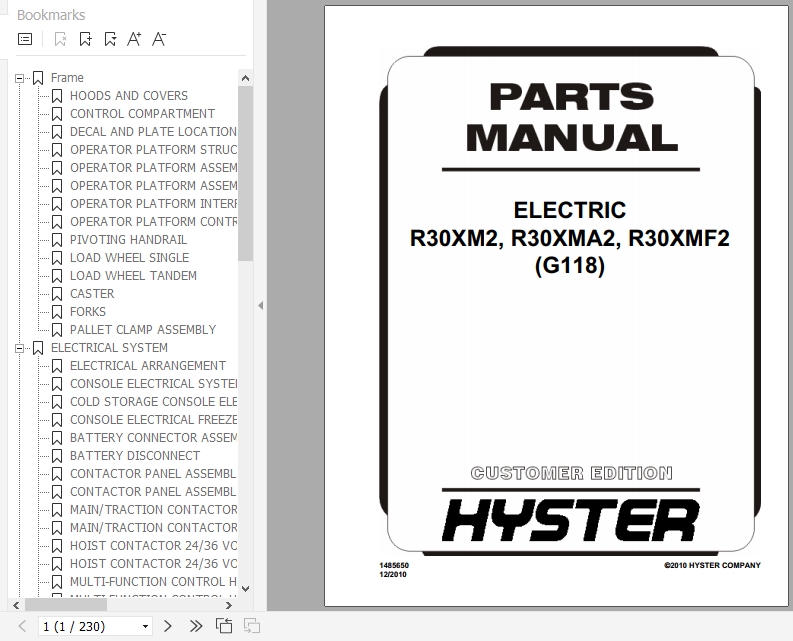The image size is (793, 641).
Task: Click the PALLET CLAMP ASSEMBLY bookmark icon
Action: 57,330
